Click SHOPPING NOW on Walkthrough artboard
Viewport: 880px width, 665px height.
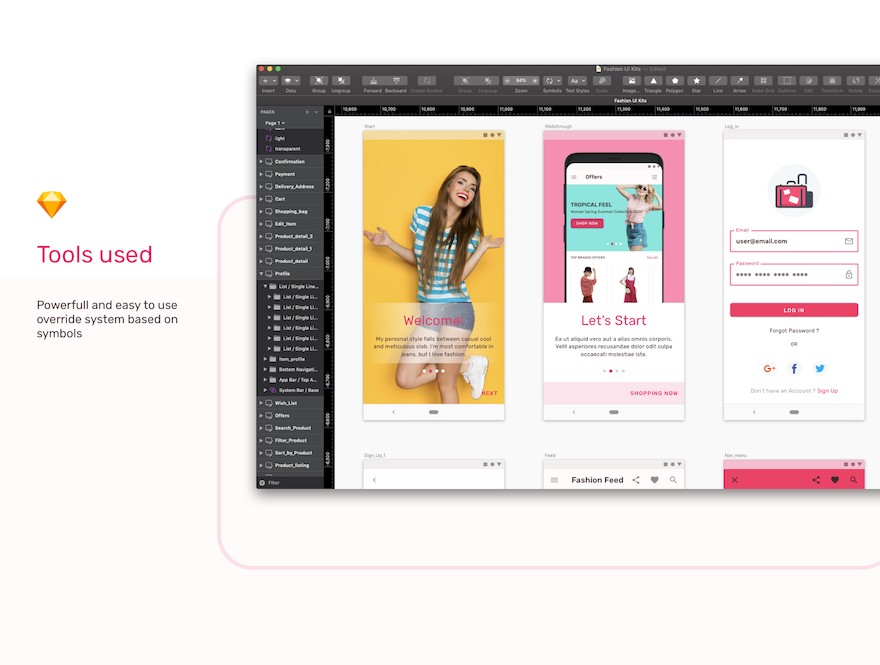[x=654, y=393]
